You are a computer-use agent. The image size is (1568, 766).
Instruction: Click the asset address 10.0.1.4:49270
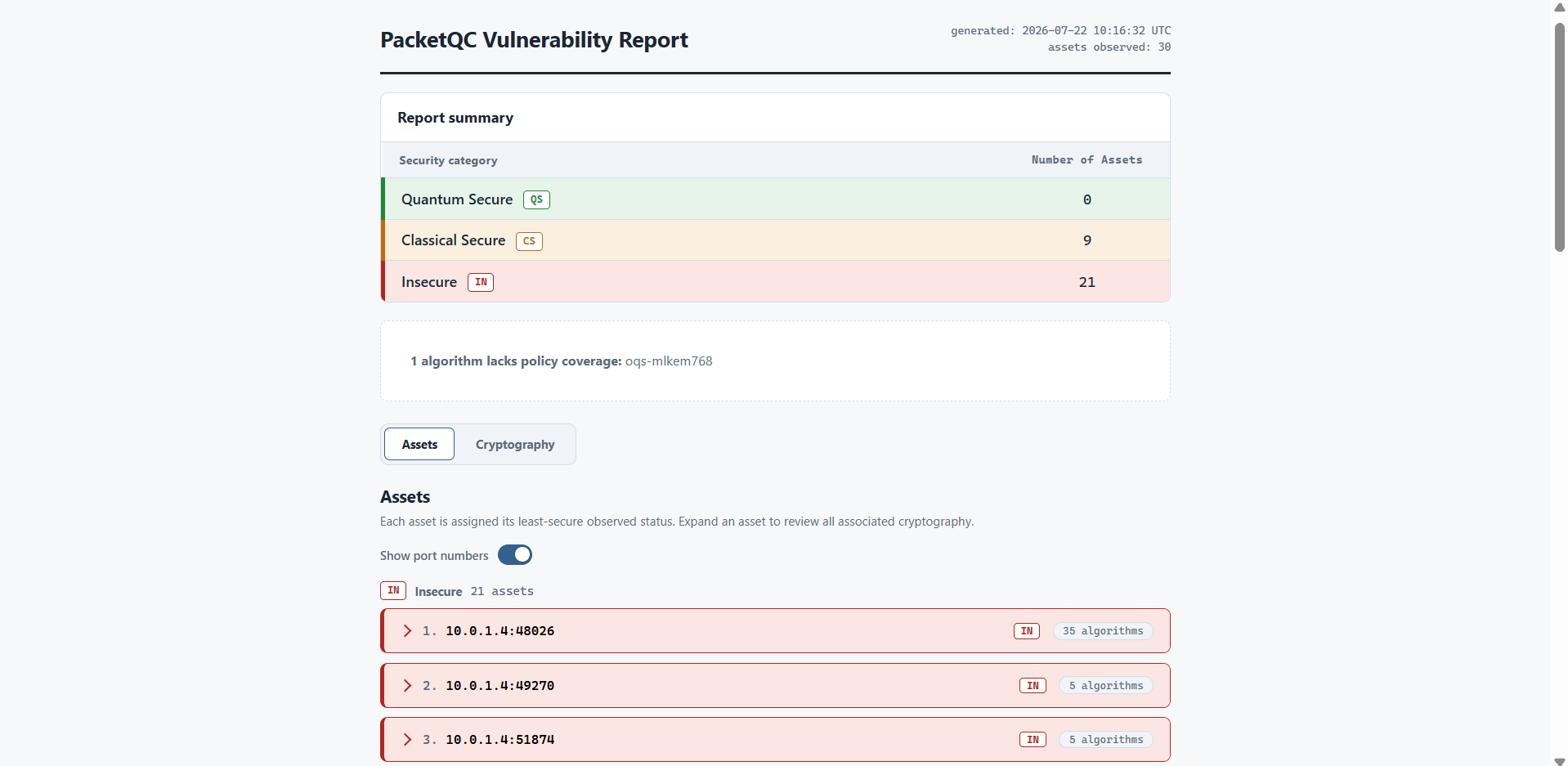[x=500, y=686]
